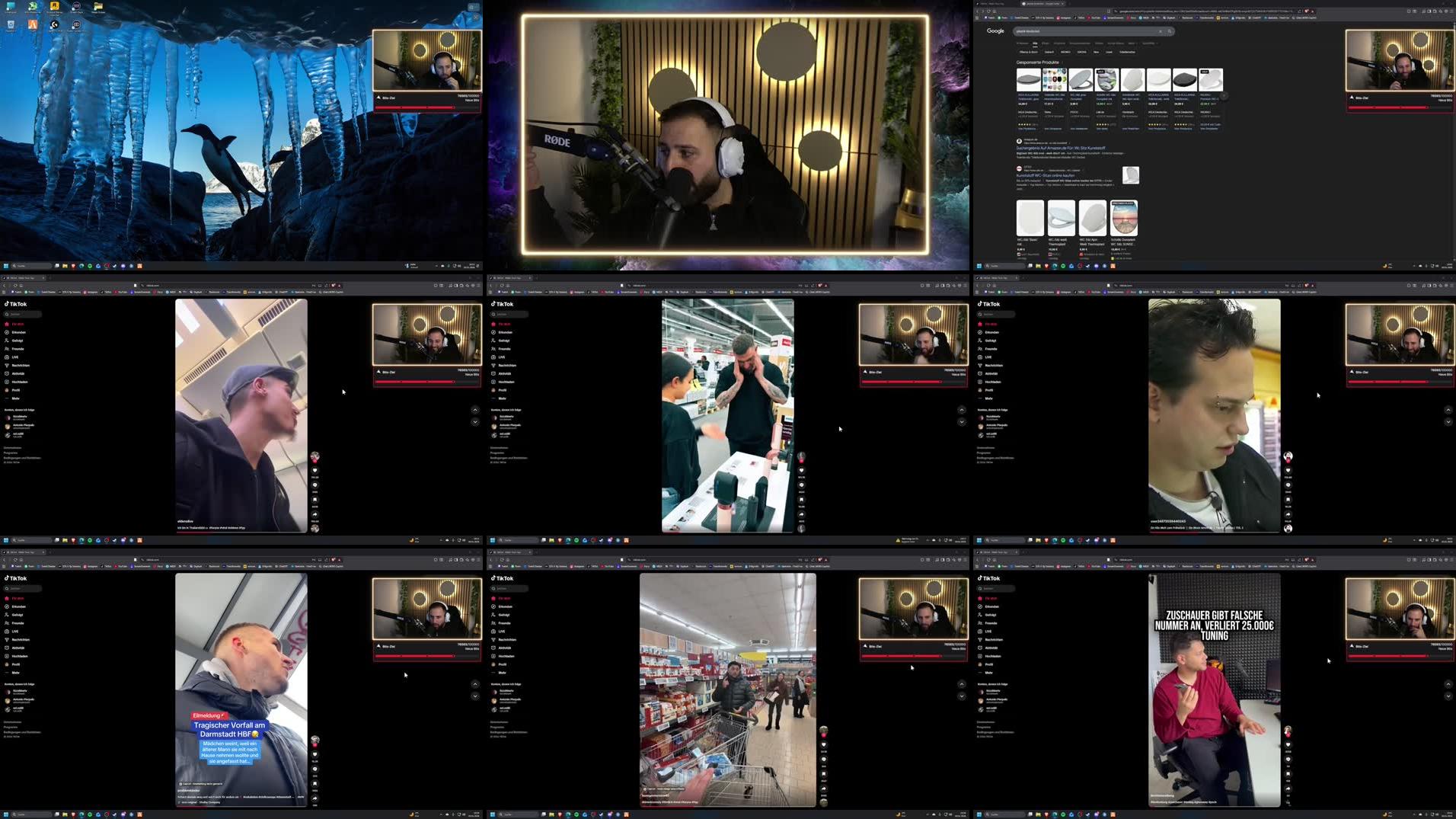Switch to the Bilder tab on Google

1035,43
